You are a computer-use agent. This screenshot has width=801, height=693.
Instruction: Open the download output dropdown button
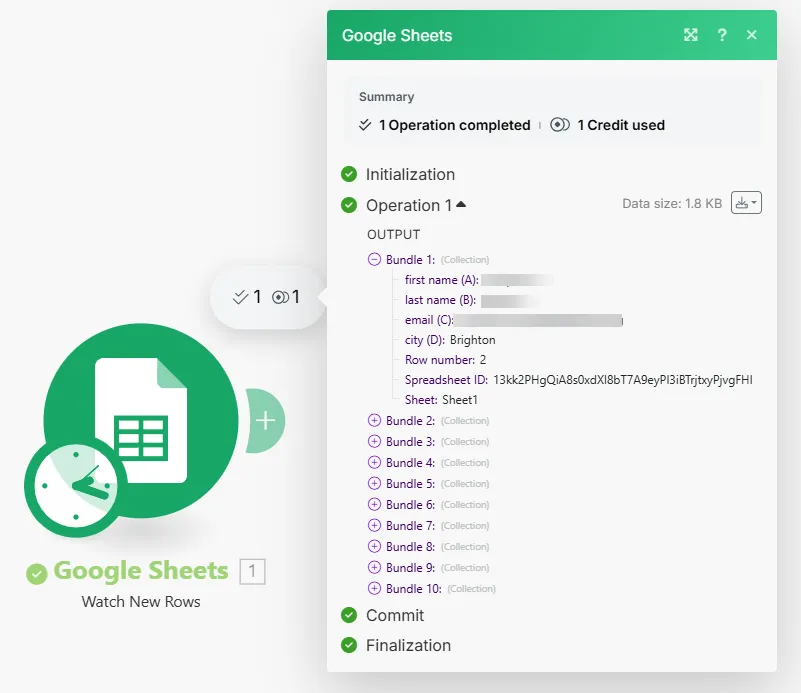tap(746, 203)
